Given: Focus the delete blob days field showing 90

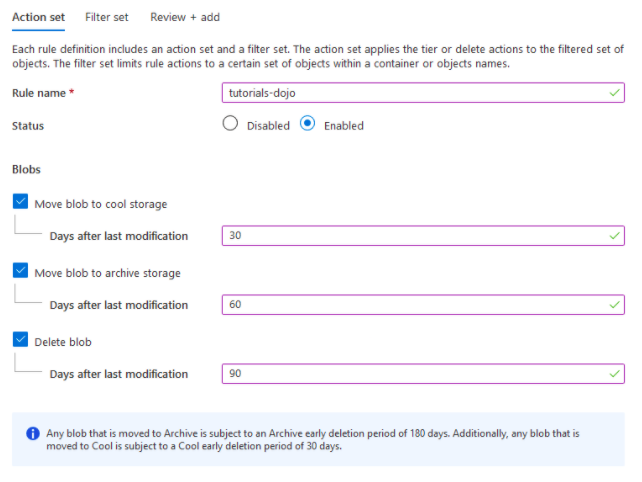Looking at the screenshot, I should 410,374.
